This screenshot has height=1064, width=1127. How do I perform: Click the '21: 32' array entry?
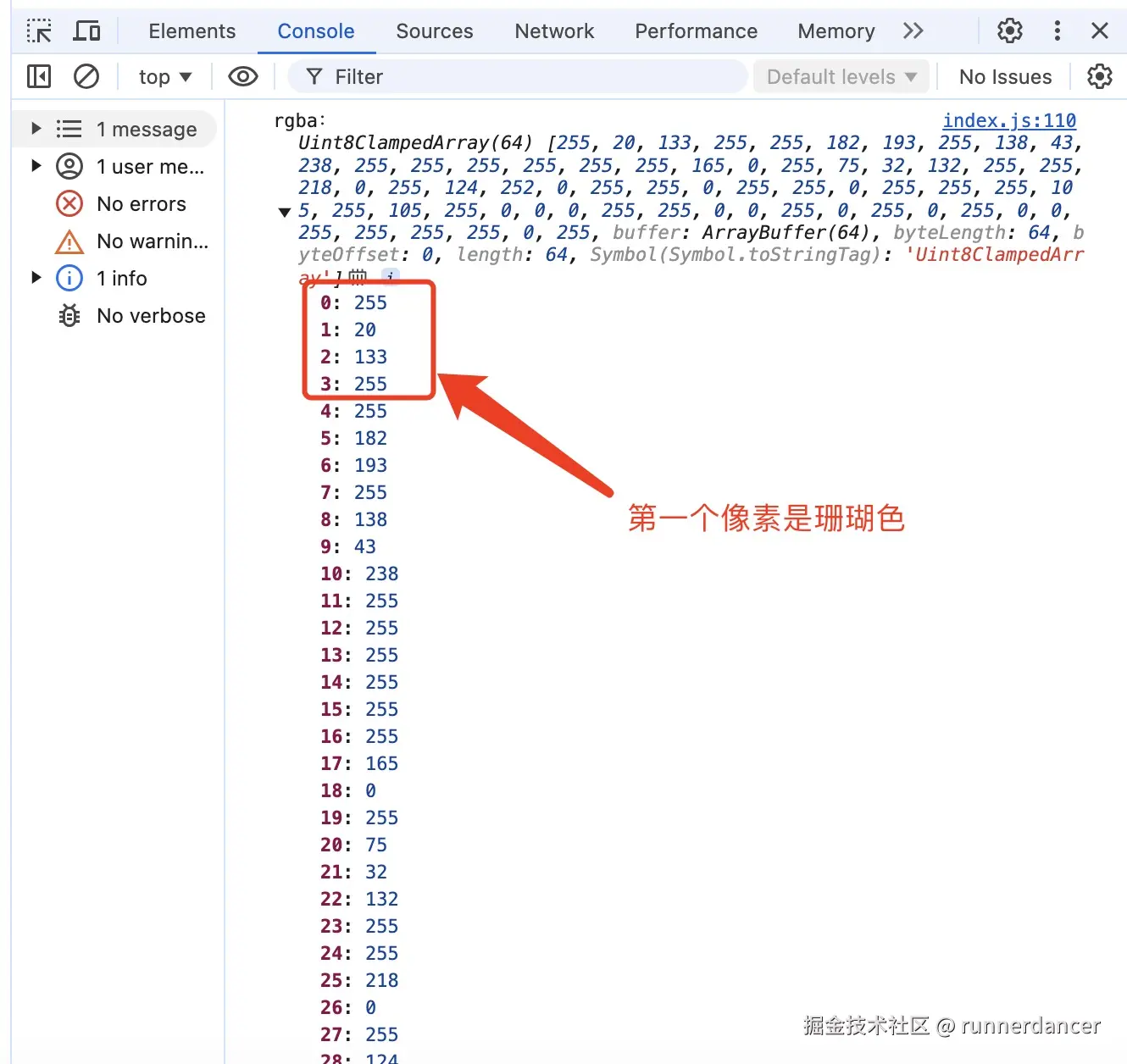(353, 872)
